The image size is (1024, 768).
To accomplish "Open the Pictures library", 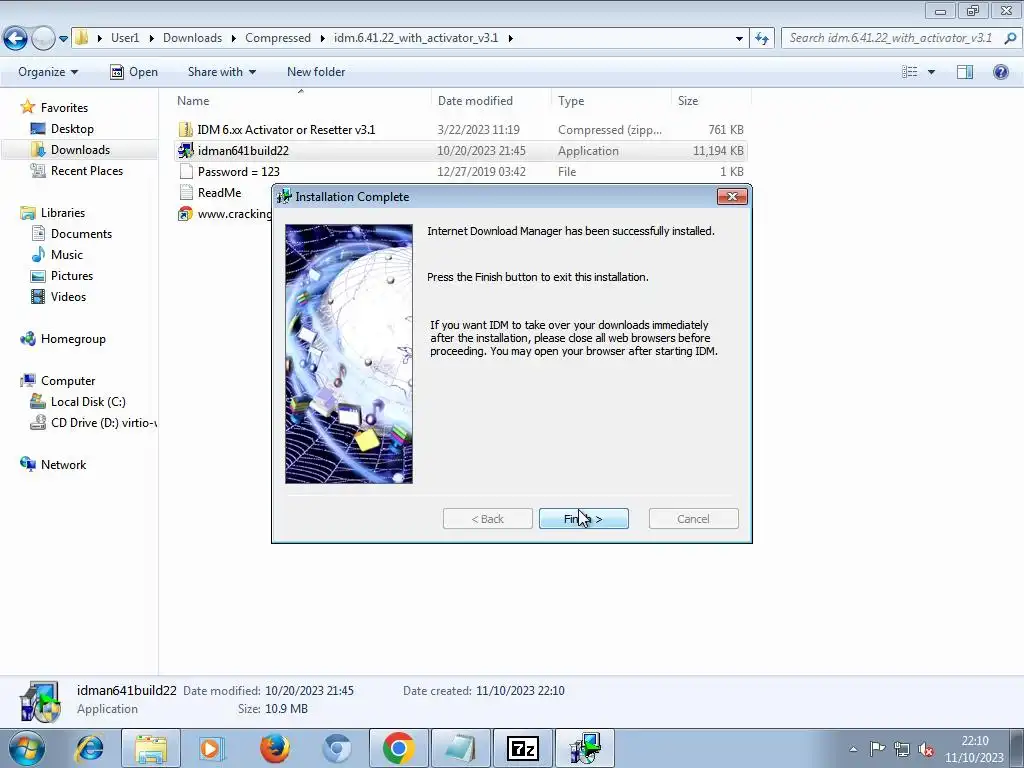I will (x=72, y=276).
